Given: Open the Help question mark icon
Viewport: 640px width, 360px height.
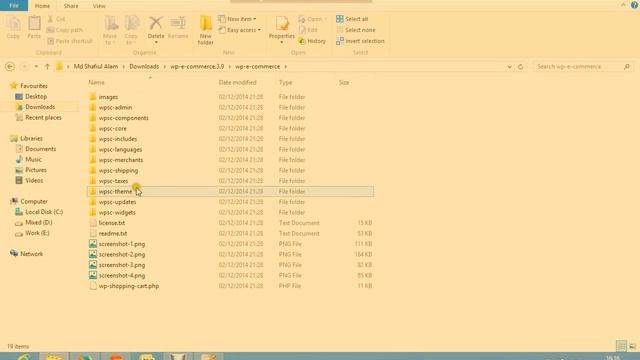Looking at the screenshot, I should coord(634,5).
